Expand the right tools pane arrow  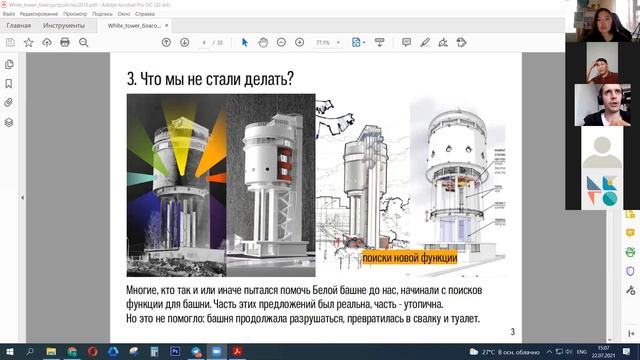631,334
